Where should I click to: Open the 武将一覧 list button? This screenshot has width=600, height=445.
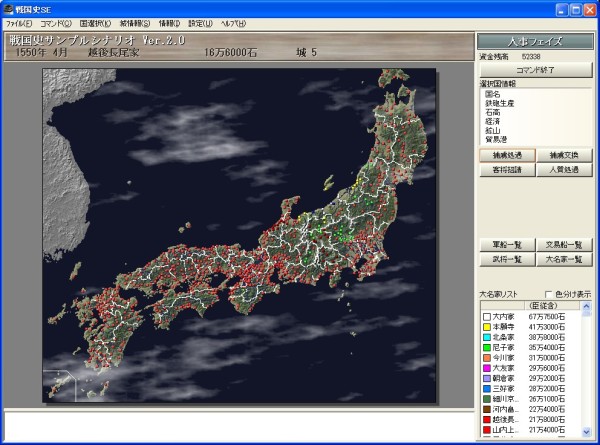pyautogui.click(x=507, y=259)
